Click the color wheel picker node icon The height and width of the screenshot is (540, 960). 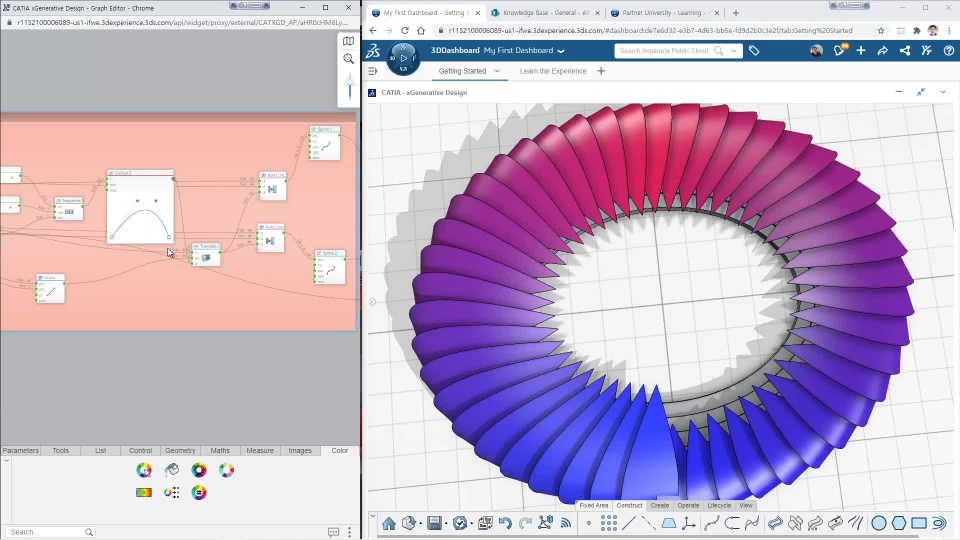coord(144,470)
